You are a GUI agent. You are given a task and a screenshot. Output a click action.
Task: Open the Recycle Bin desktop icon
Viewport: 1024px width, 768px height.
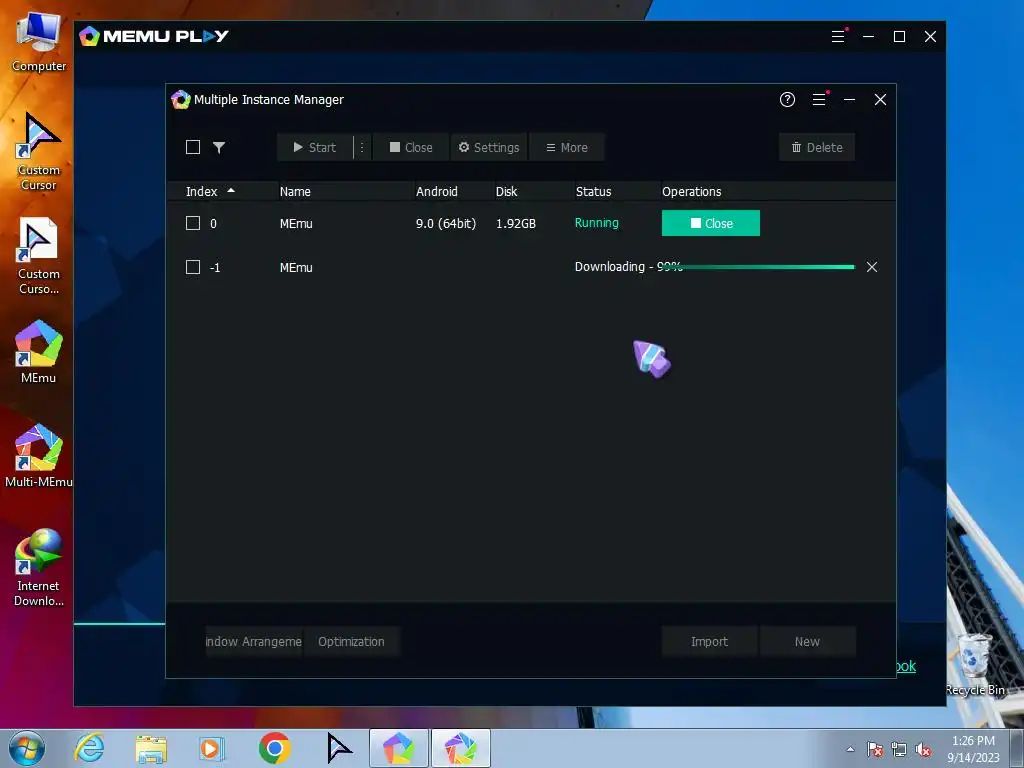(975, 664)
